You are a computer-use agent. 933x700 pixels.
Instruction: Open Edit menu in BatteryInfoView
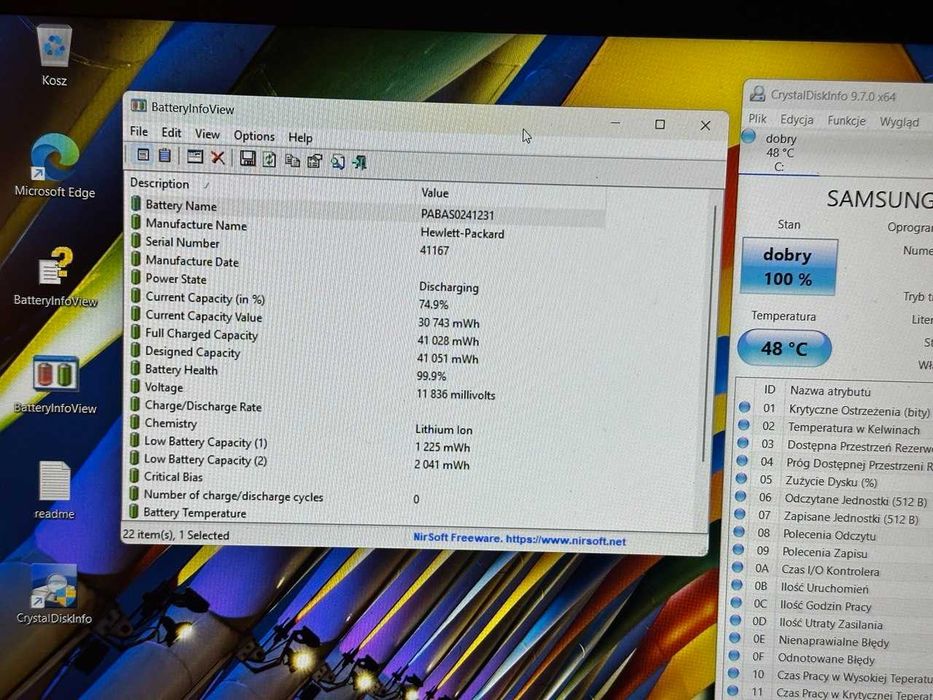tap(171, 133)
